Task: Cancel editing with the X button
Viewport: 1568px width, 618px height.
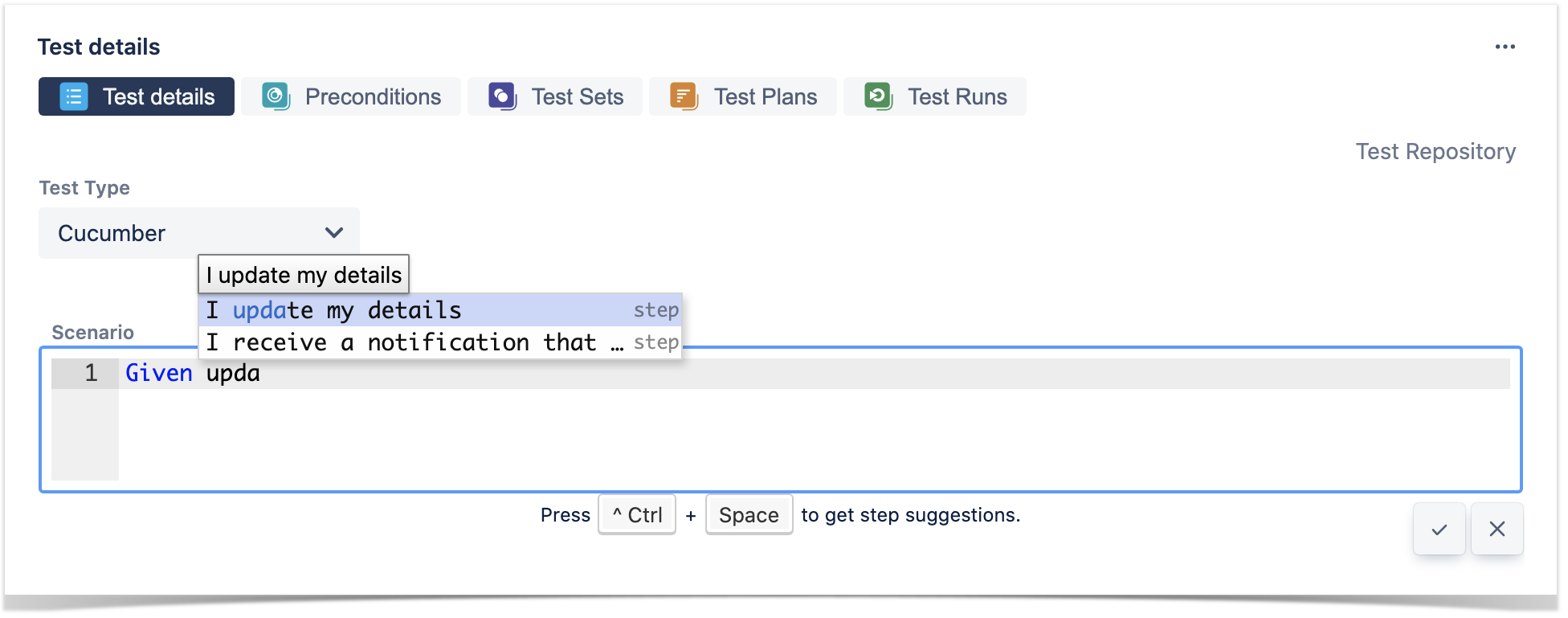Action: pos(1497,529)
